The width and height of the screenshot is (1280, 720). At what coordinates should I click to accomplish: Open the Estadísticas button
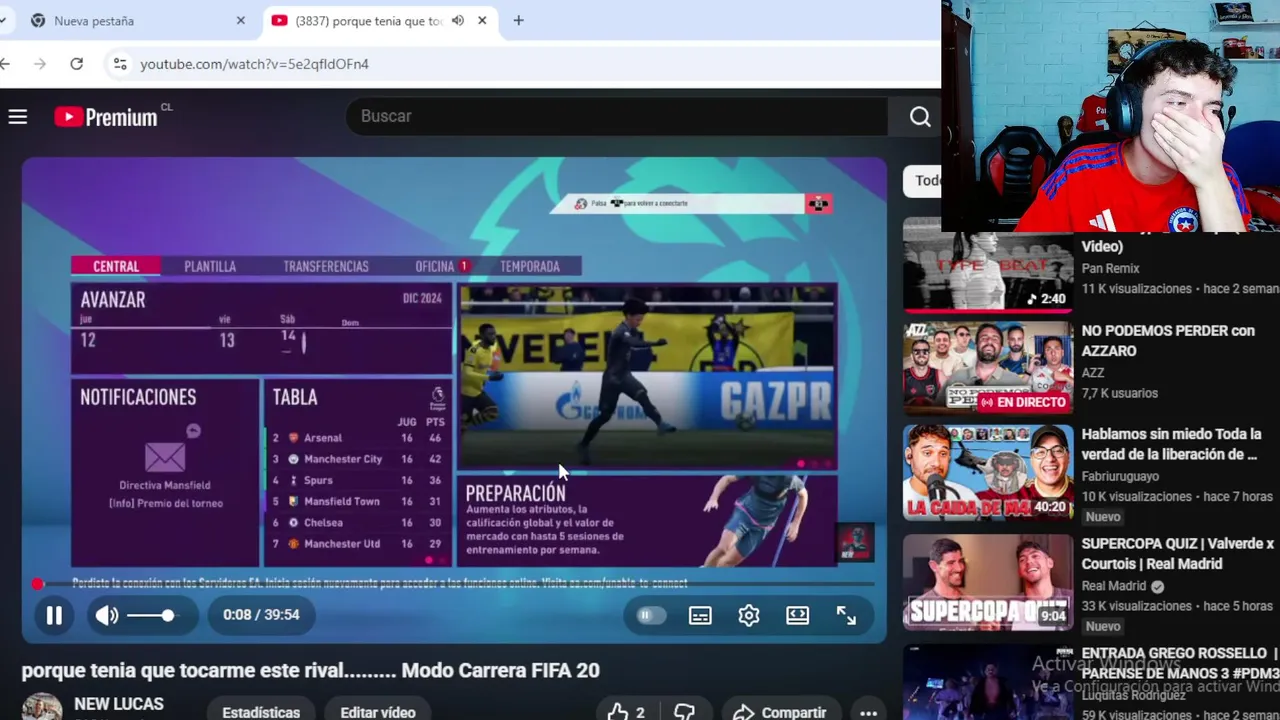pos(261,712)
